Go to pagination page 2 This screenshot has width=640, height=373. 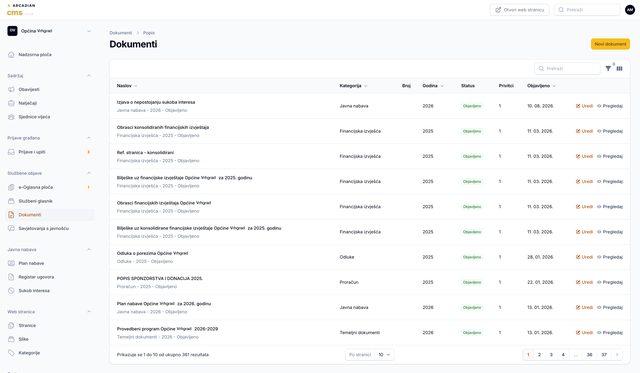540,355
